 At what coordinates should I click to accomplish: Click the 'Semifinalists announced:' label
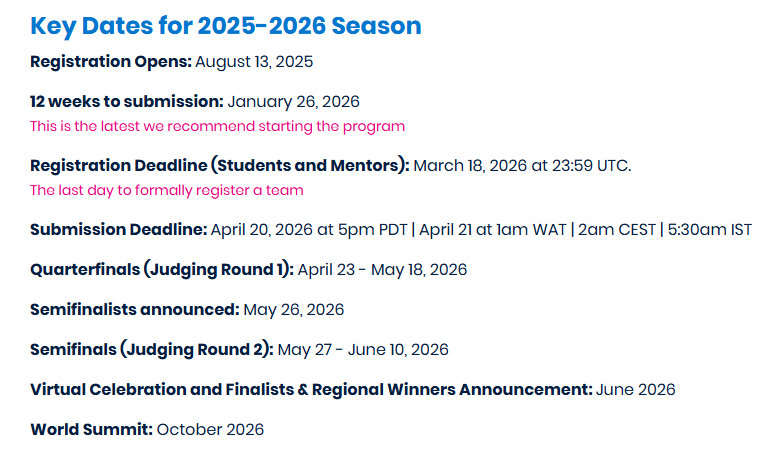click(x=135, y=310)
